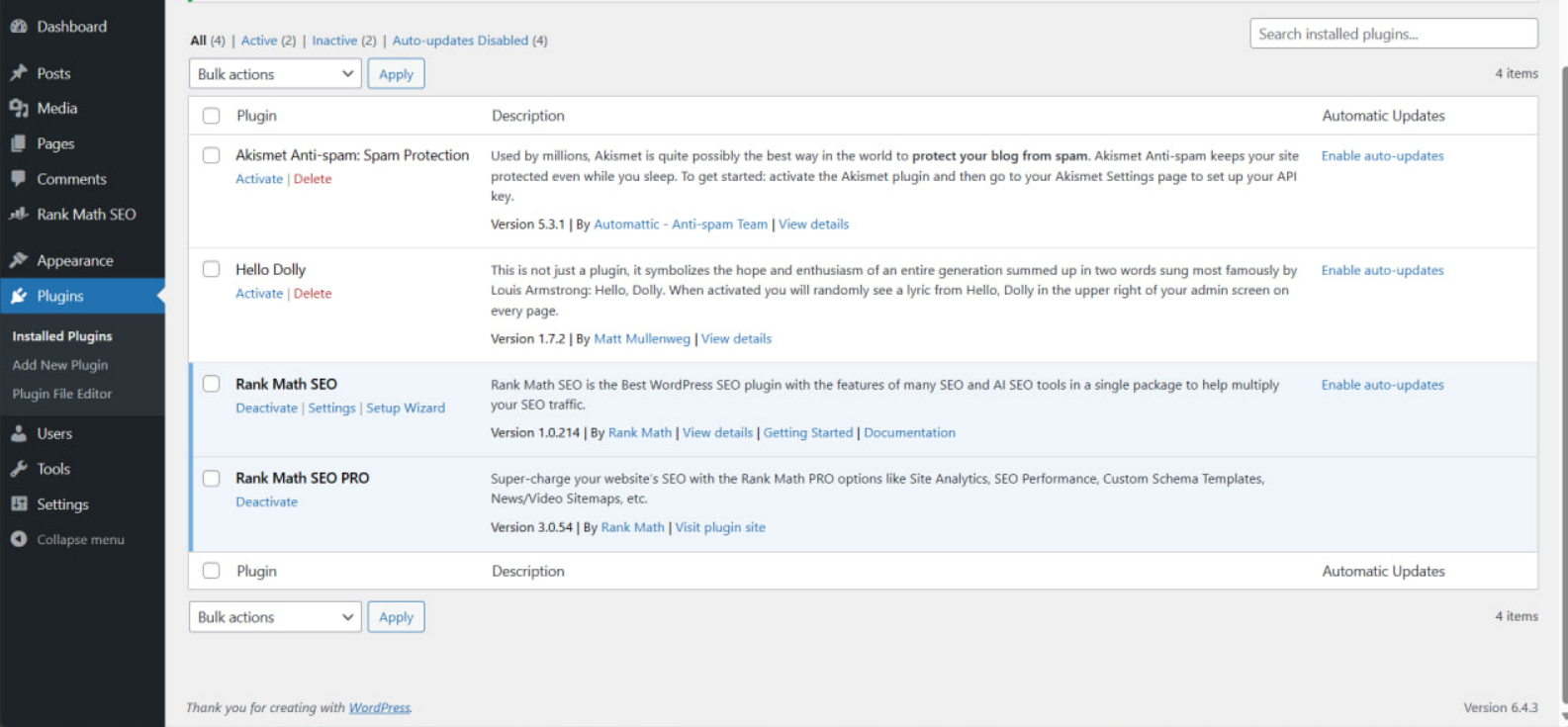Tick the select-all checkbox in table header

pyautogui.click(x=211, y=116)
